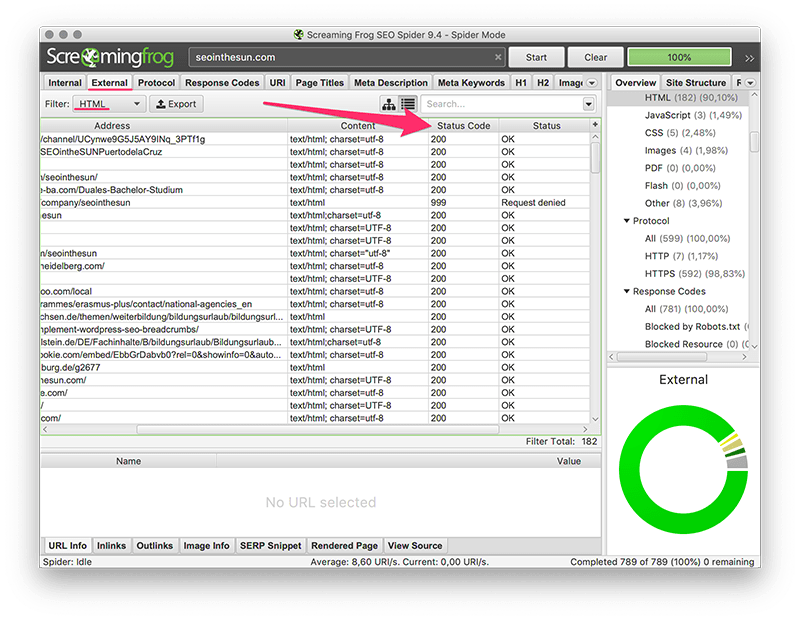The width and height of the screenshot is (800, 620).
Task: Switch to the Response Codes tab
Action: coord(222,83)
